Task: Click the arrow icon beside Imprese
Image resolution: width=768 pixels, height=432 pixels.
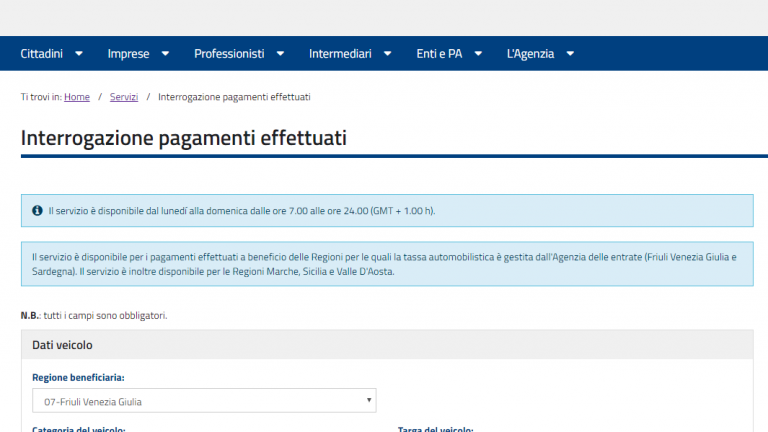Action: click(x=165, y=54)
